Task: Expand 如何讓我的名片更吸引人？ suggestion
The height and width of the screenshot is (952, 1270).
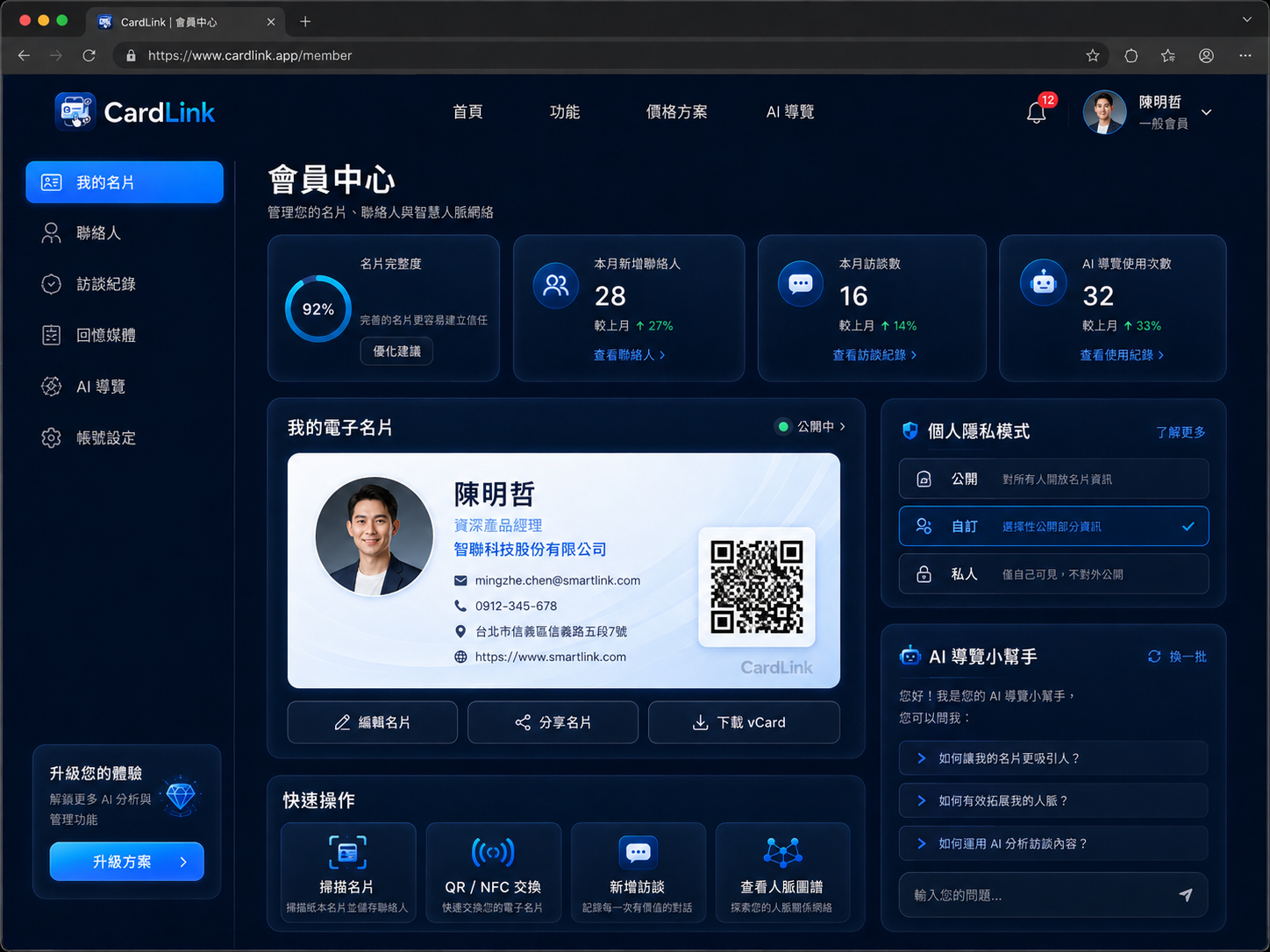Action: pyautogui.click(x=1053, y=758)
